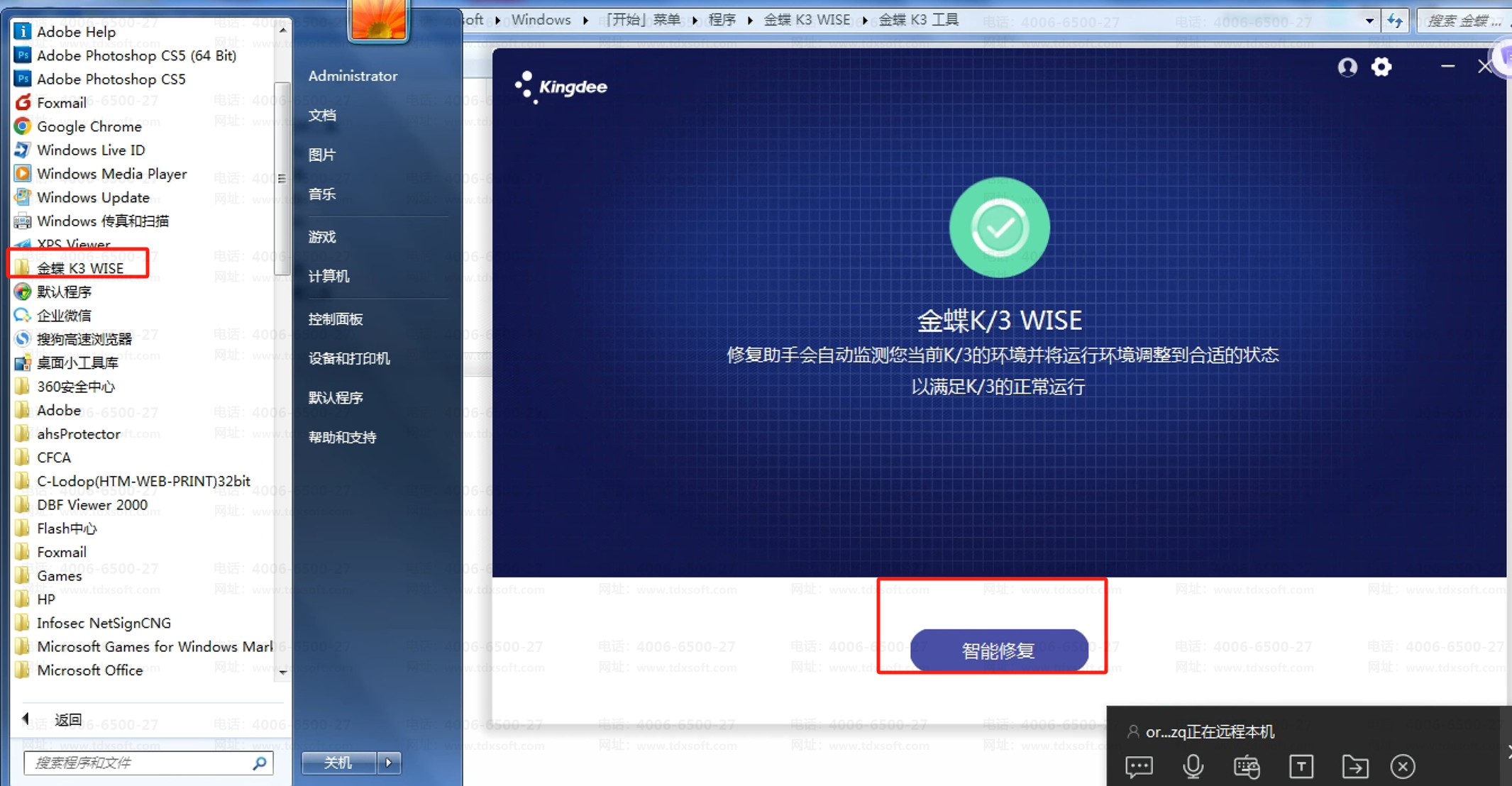The image size is (1512, 786).
Task: Open the Explorer address bar history dropdown
Action: tap(1369, 21)
